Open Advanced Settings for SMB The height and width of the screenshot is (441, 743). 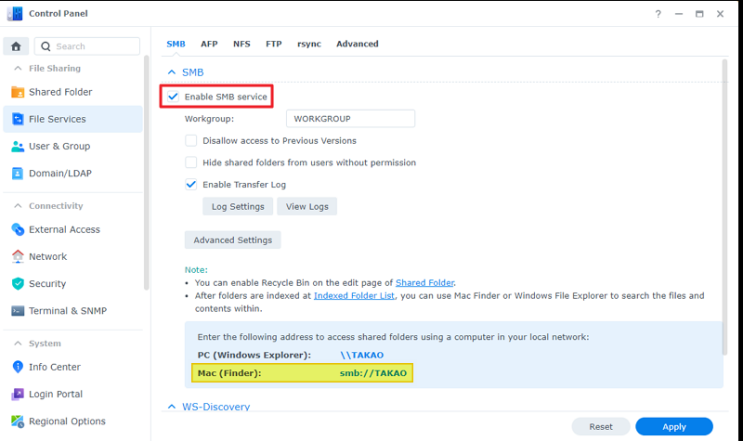click(x=233, y=240)
